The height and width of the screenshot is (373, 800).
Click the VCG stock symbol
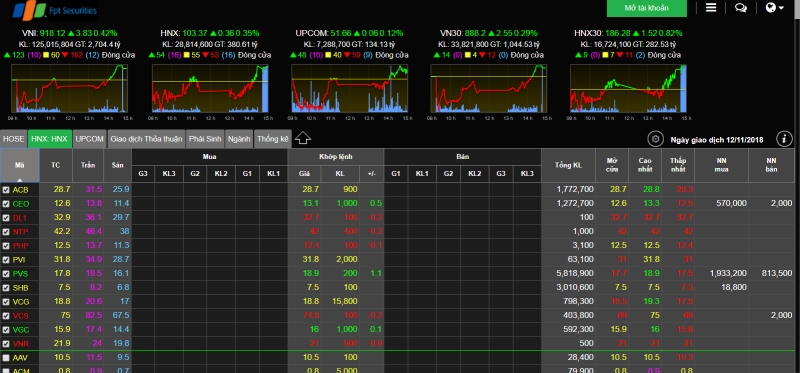click(x=21, y=302)
